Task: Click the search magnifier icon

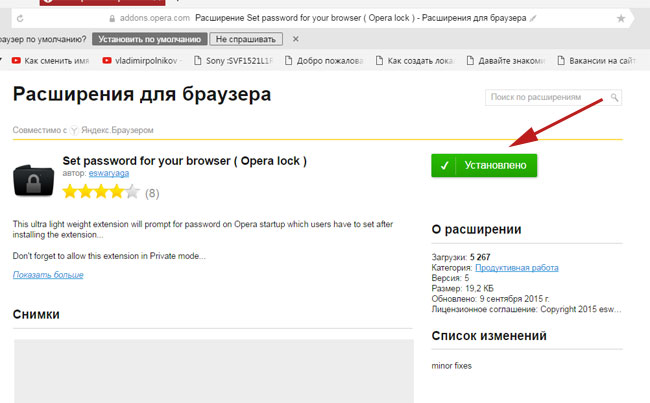Action: 614,97
